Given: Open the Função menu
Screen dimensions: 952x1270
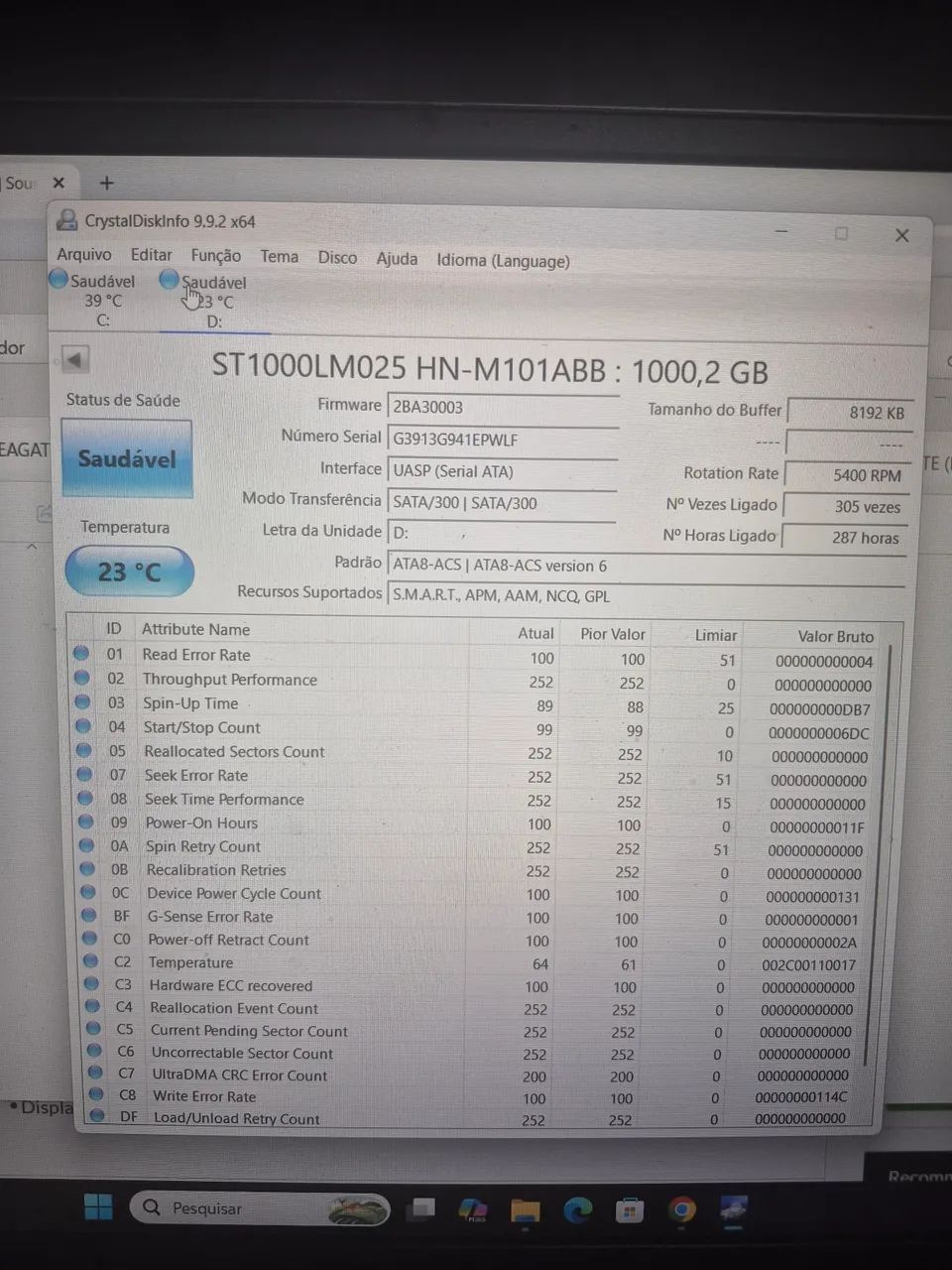Looking at the screenshot, I should 216,256.
